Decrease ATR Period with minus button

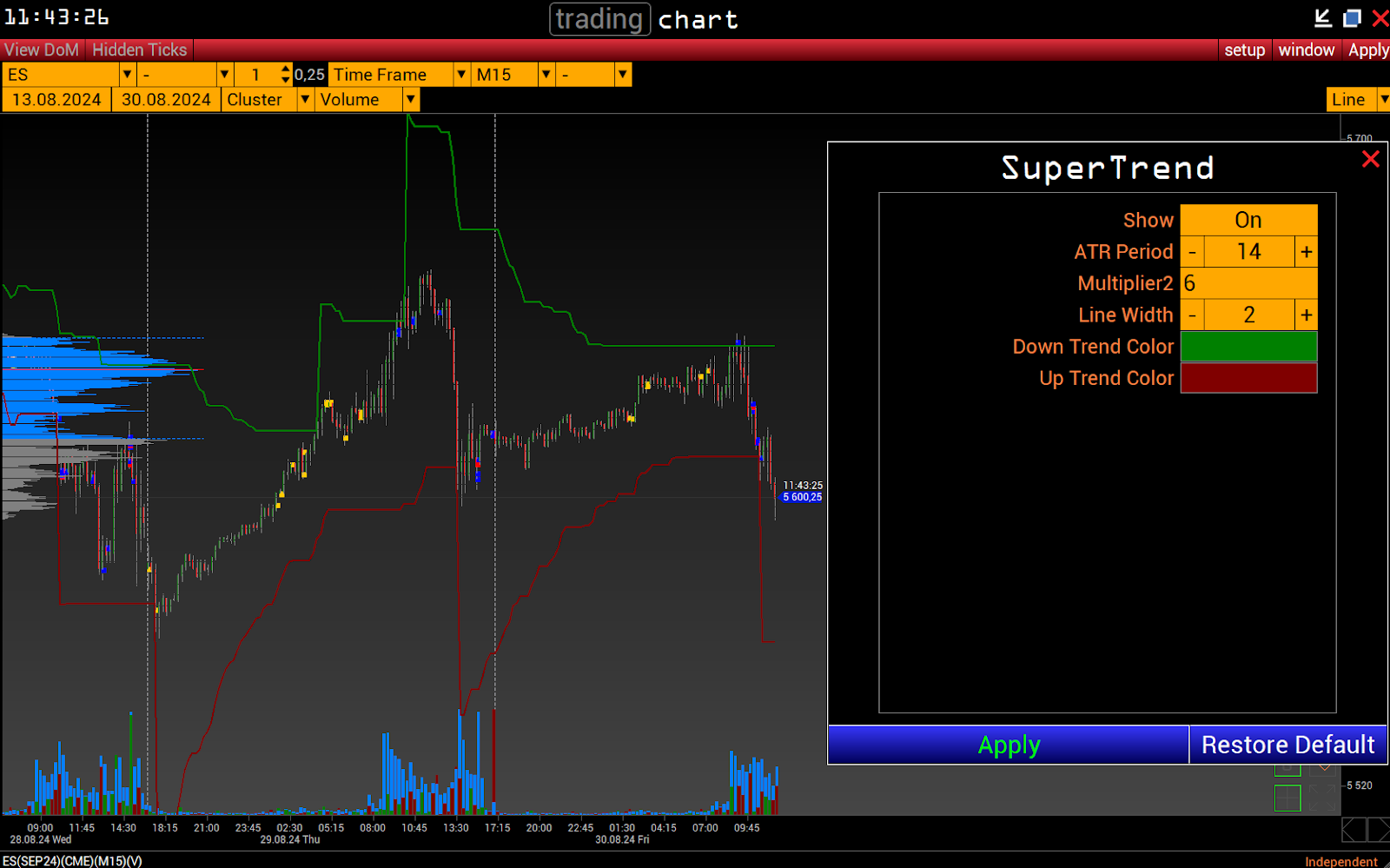(x=1192, y=252)
